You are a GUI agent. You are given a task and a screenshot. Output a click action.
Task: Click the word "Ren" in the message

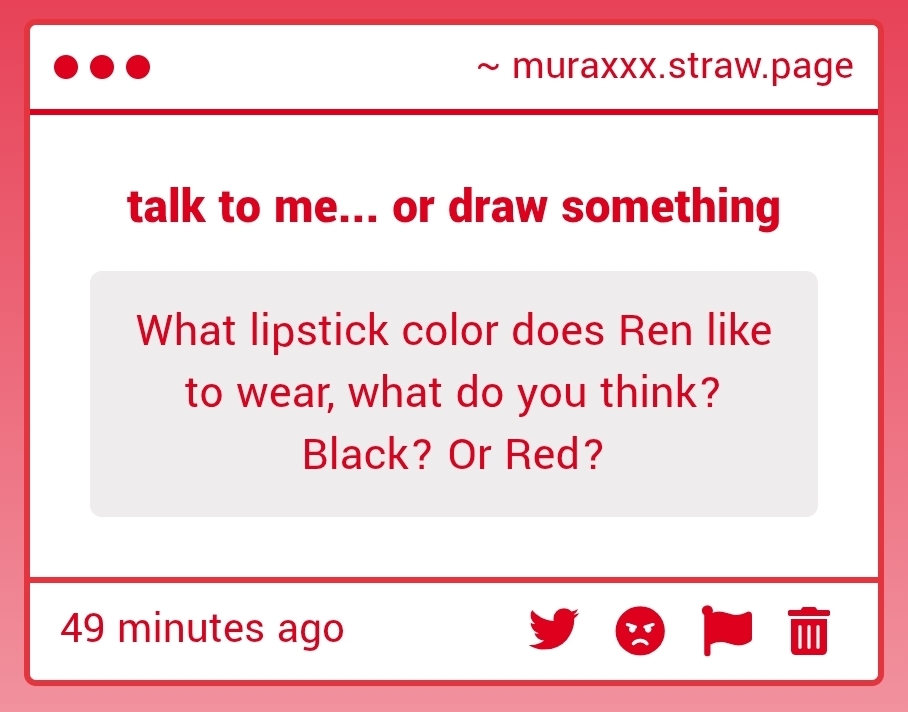[653, 330]
